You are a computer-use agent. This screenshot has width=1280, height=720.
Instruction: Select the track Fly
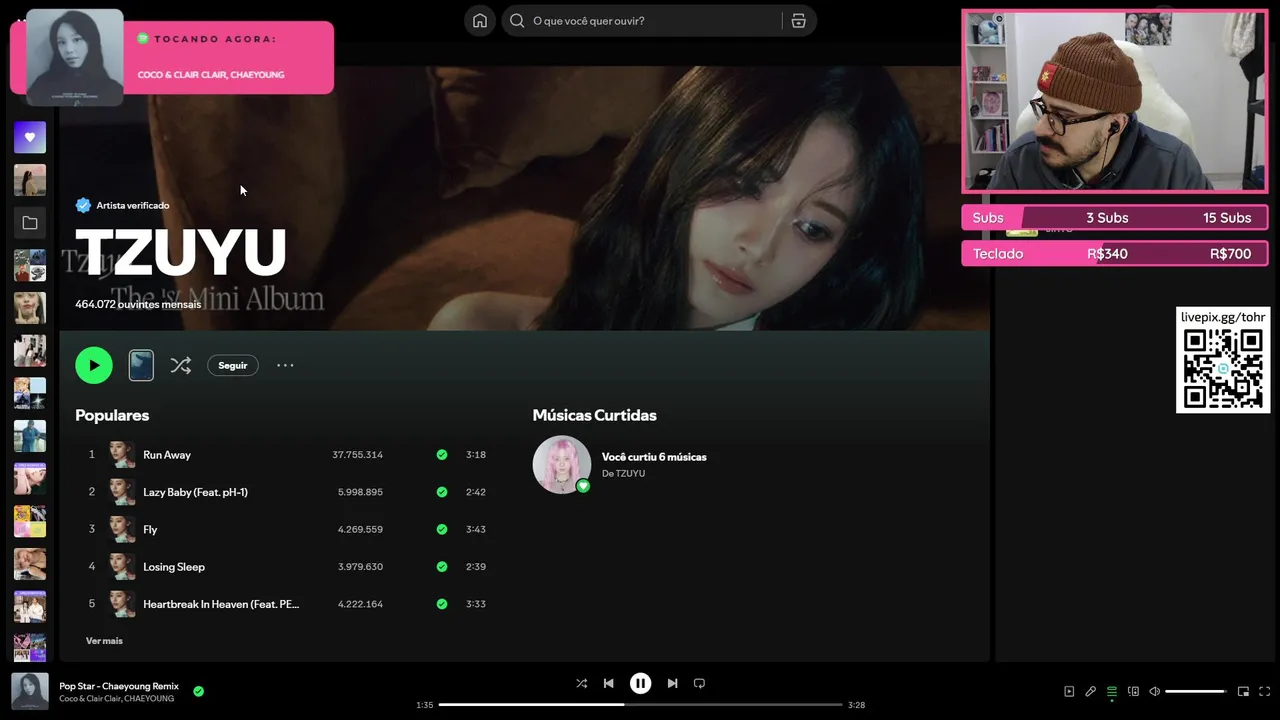(150, 529)
